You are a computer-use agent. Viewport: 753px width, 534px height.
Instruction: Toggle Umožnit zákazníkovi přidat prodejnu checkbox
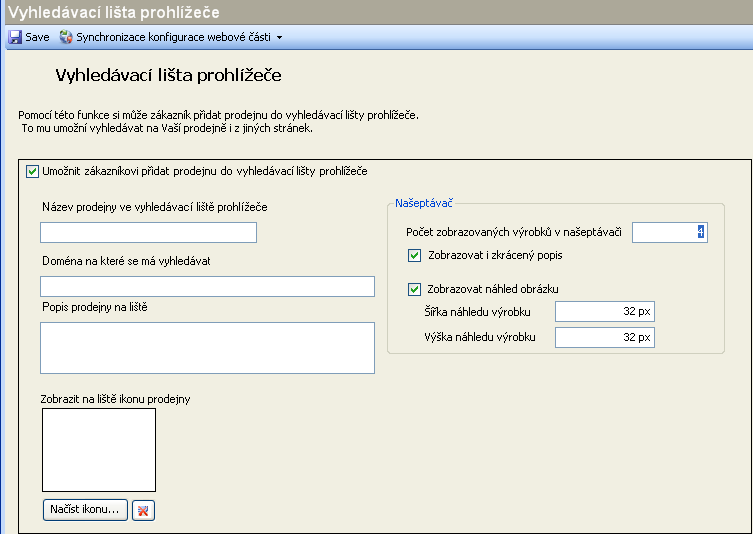click(x=32, y=171)
